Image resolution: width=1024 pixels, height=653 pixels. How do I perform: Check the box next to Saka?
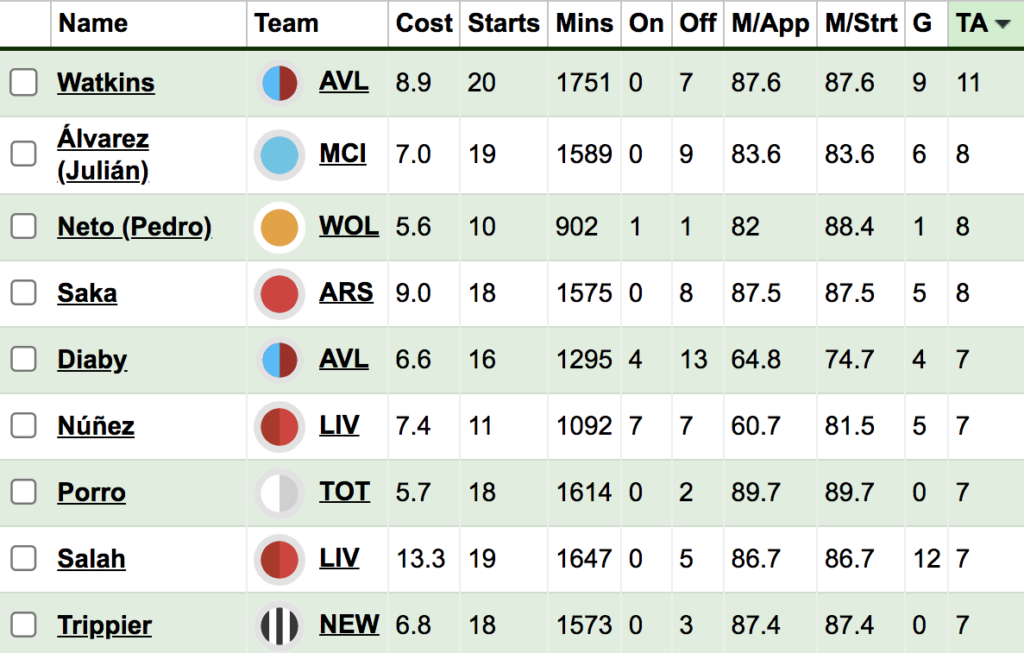pyautogui.click(x=23, y=294)
